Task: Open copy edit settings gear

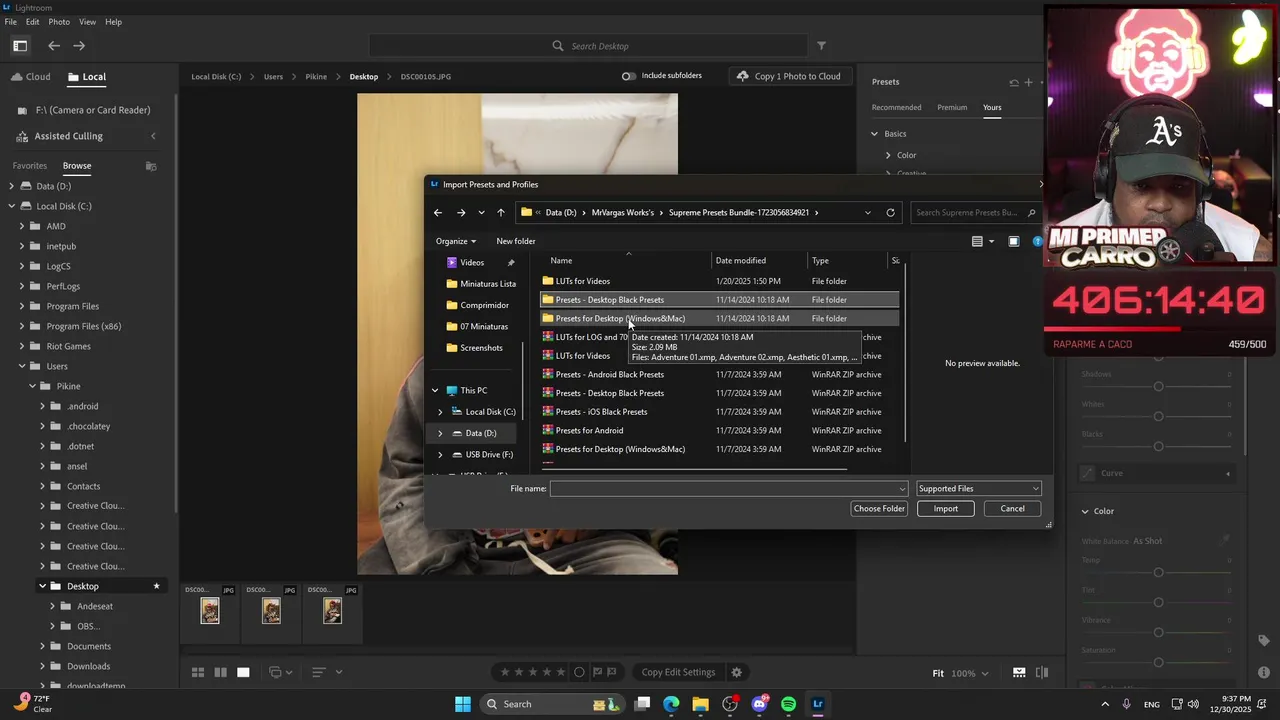Action: point(737,672)
